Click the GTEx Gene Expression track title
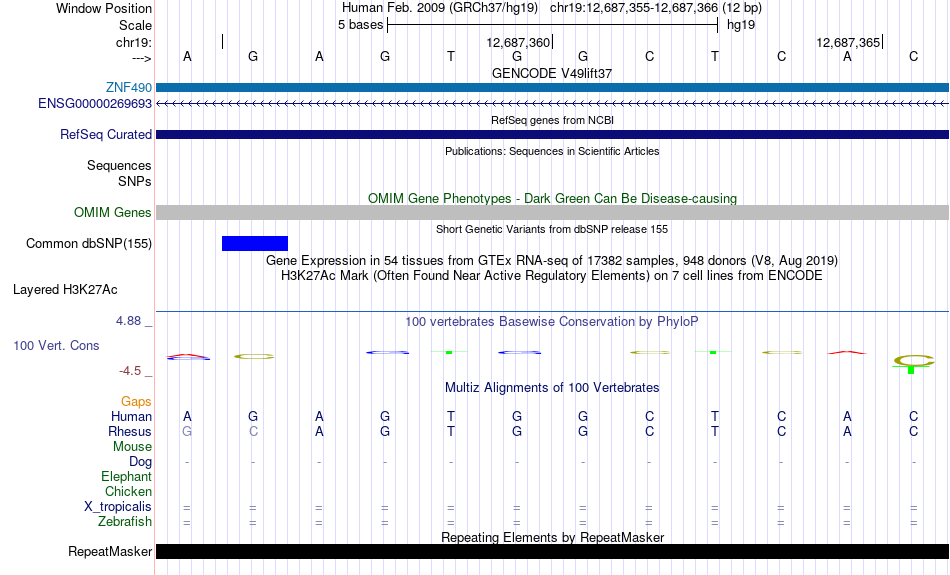Image resolution: width=950 pixels, height=575 pixels. tap(552, 261)
